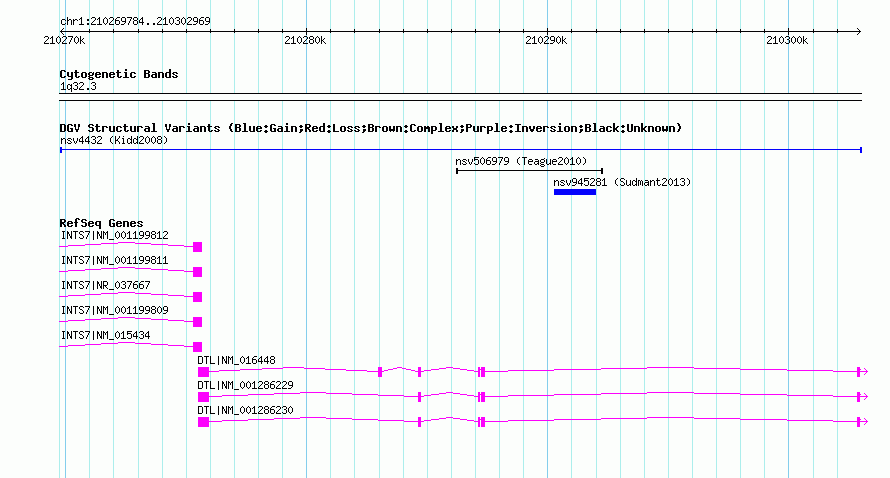Select the nsv506979 (Teague2010) variant label

(x=521, y=161)
